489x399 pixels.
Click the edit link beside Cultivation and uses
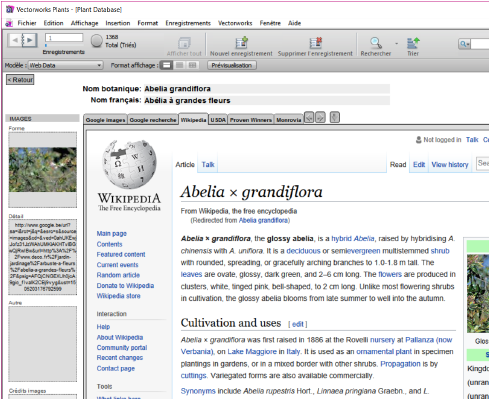pyautogui.click(x=298, y=324)
